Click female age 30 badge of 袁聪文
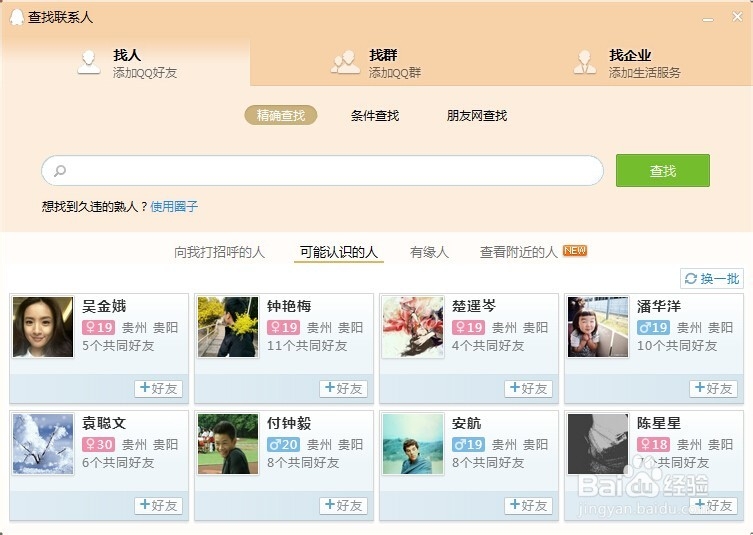 [x=98, y=445]
